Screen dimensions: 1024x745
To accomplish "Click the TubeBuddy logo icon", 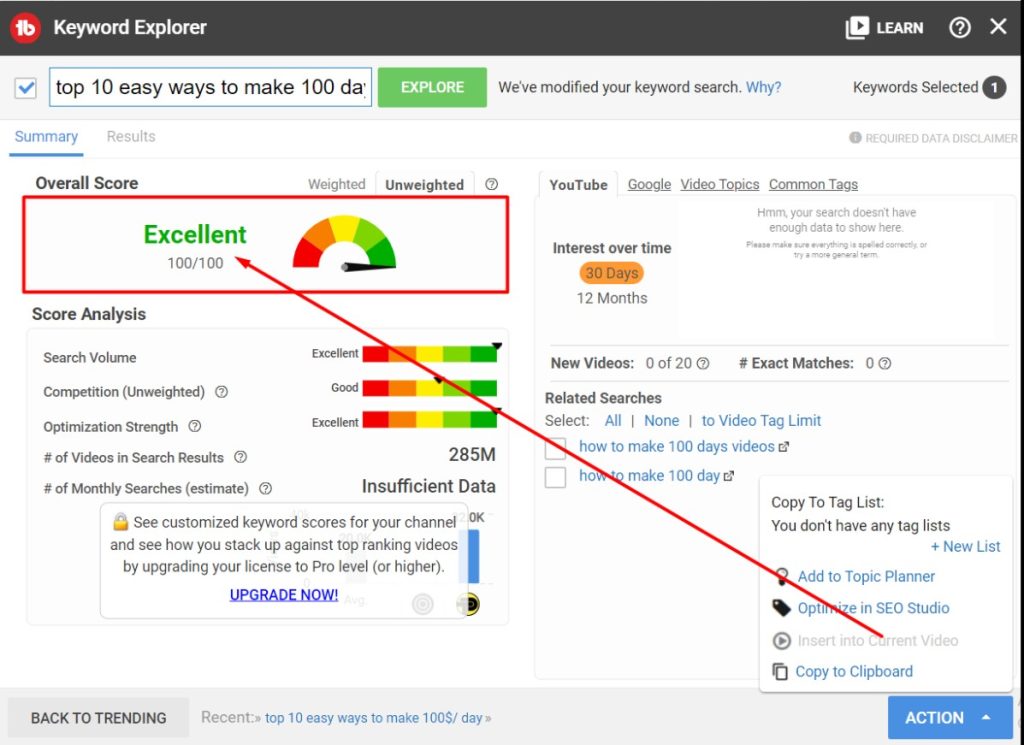I will pyautogui.click(x=26, y=27).
